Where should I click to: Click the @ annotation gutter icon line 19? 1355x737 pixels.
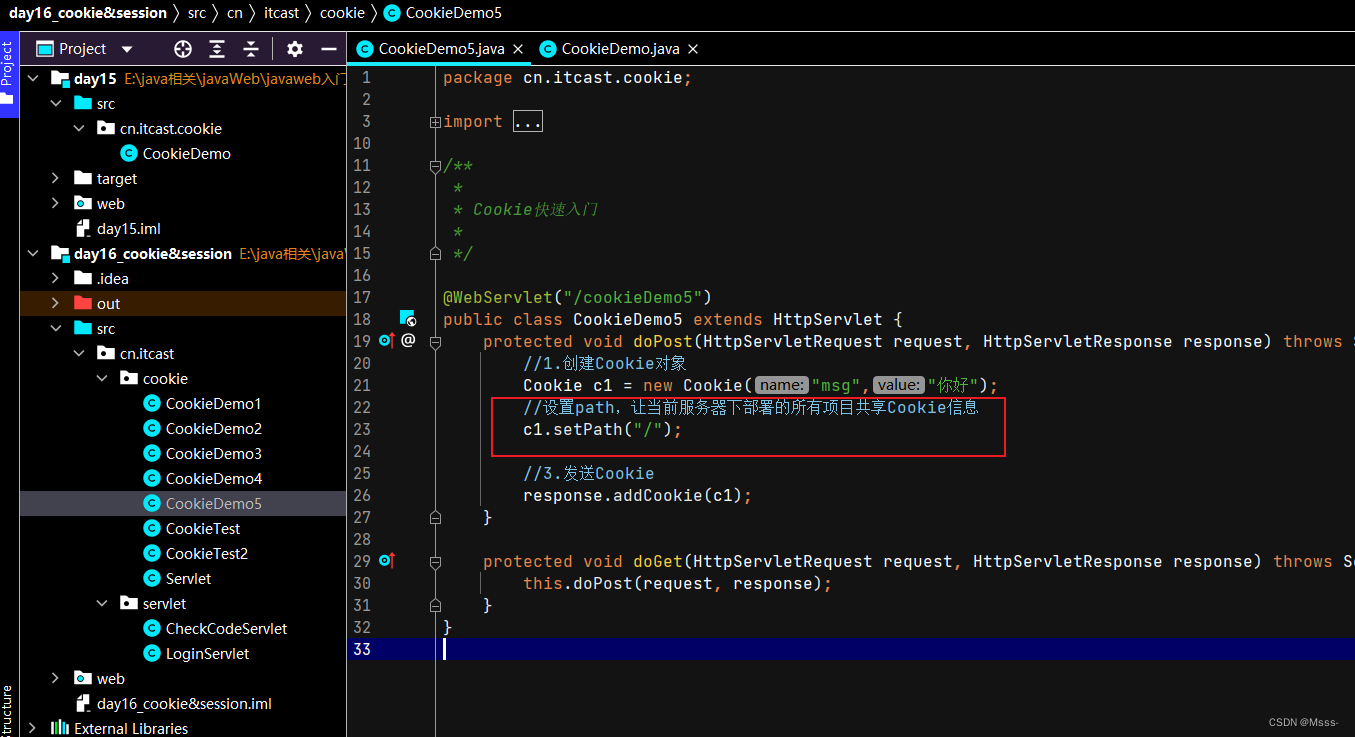coord(408,341)
